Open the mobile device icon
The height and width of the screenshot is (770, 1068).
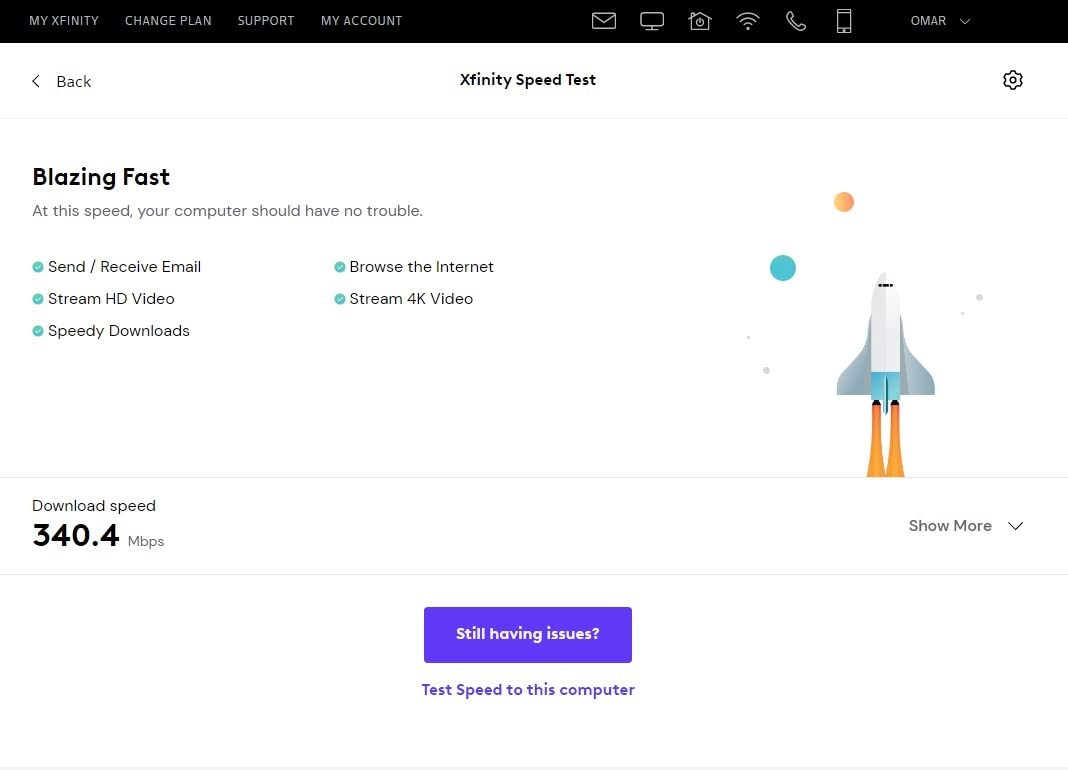(844, 21)
